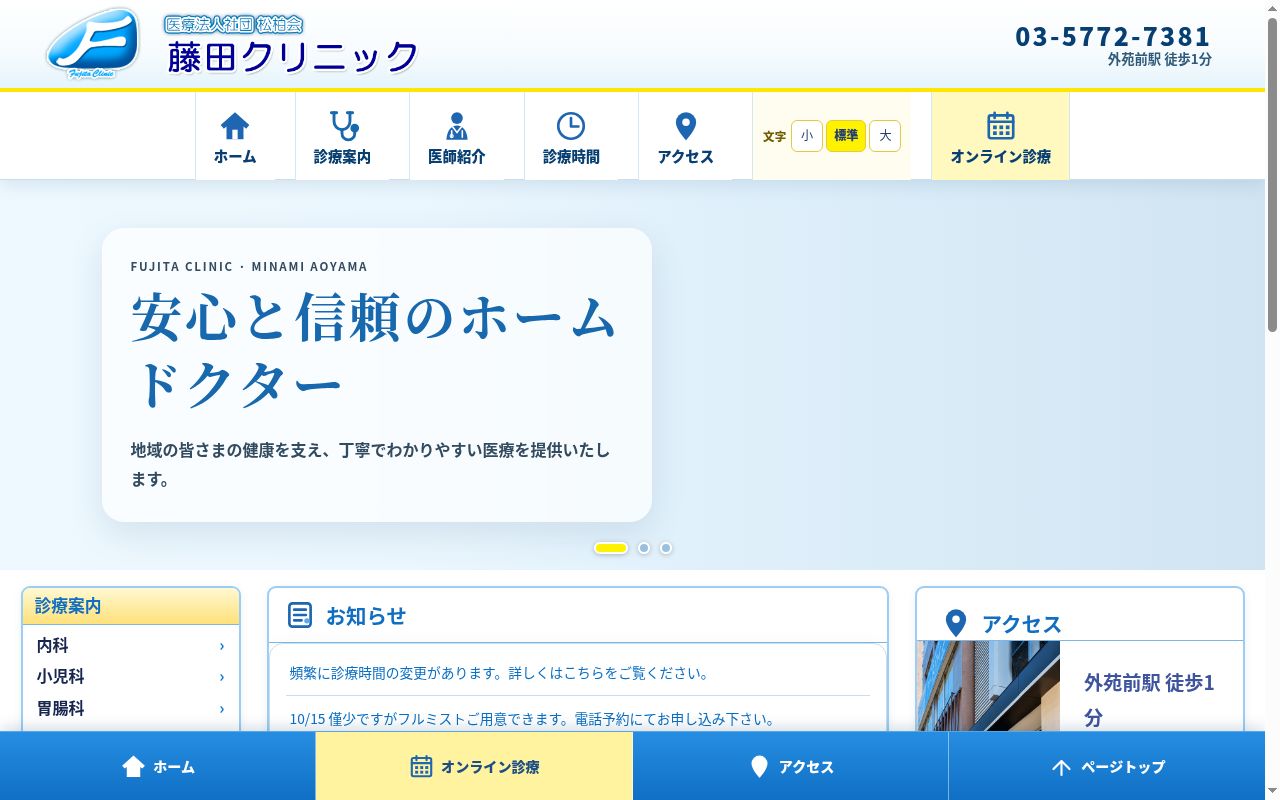
Task: Click the ページトップ label in the bottom bar
Action: click(1123, 767)
